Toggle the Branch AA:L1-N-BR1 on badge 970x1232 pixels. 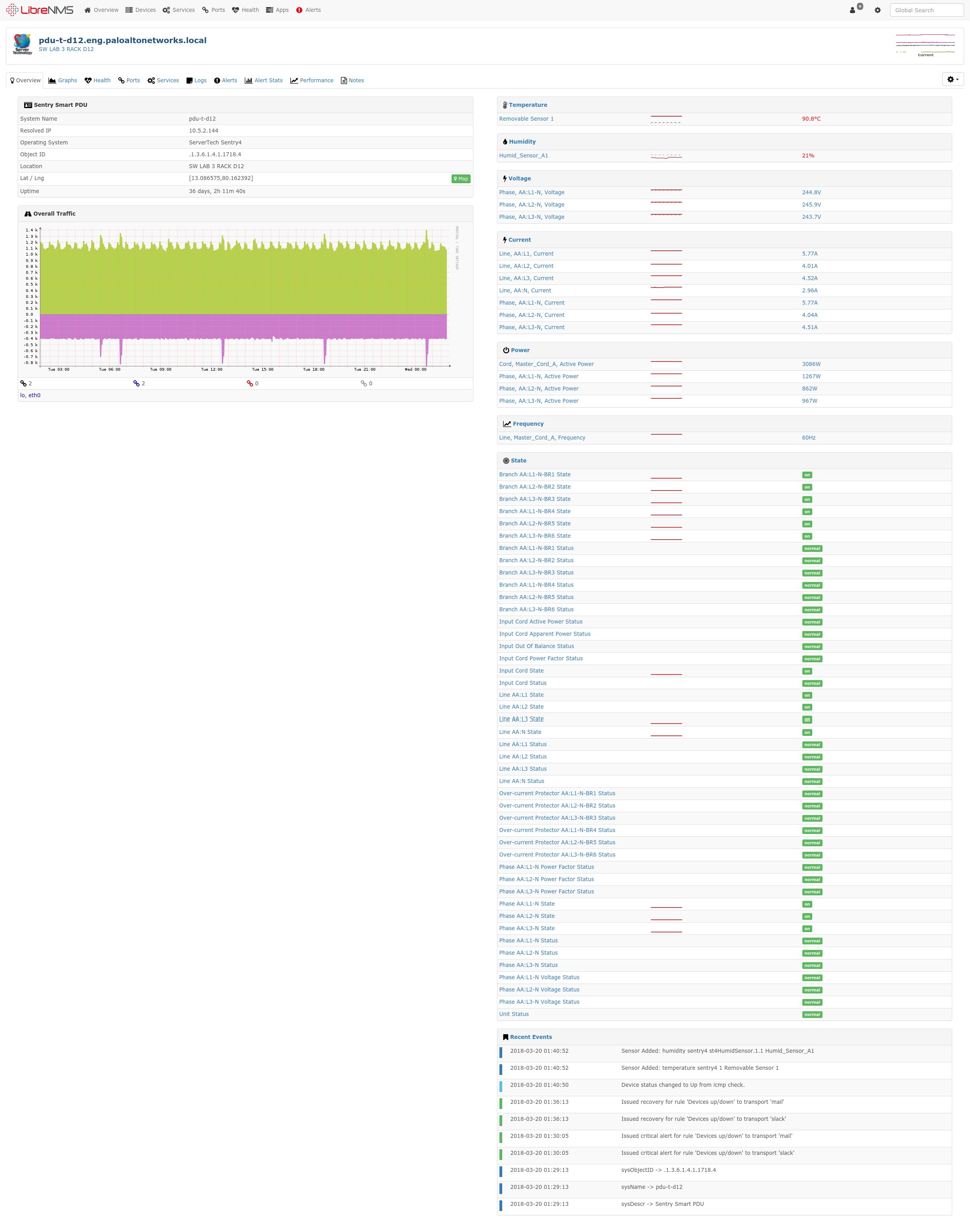(807, 474)
